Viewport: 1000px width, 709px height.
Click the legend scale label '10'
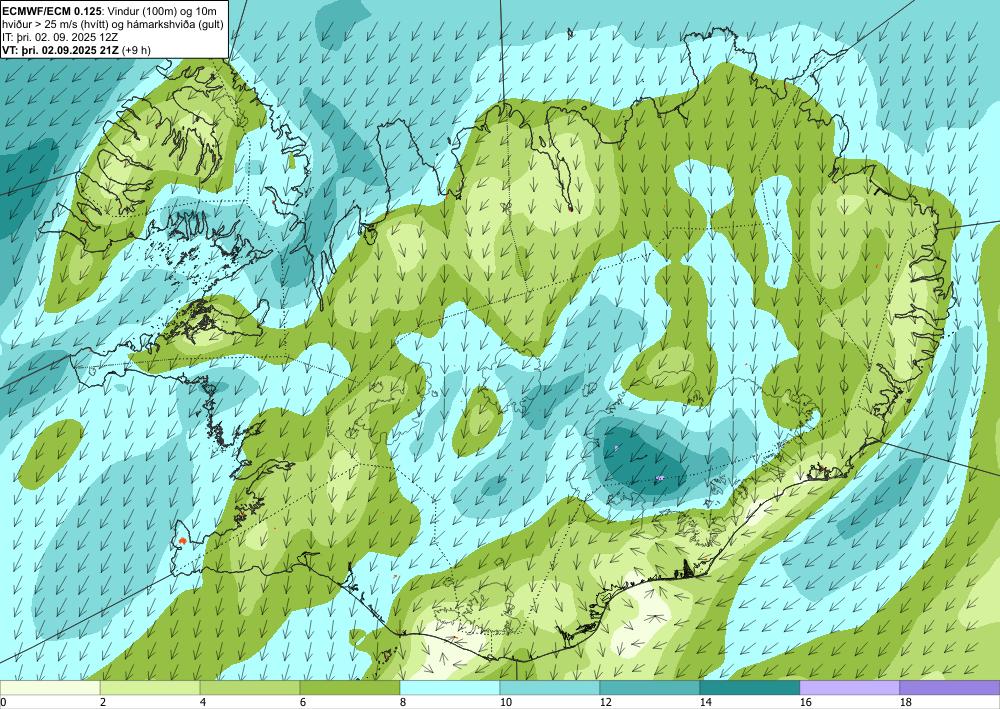click(x=506, y=703)
